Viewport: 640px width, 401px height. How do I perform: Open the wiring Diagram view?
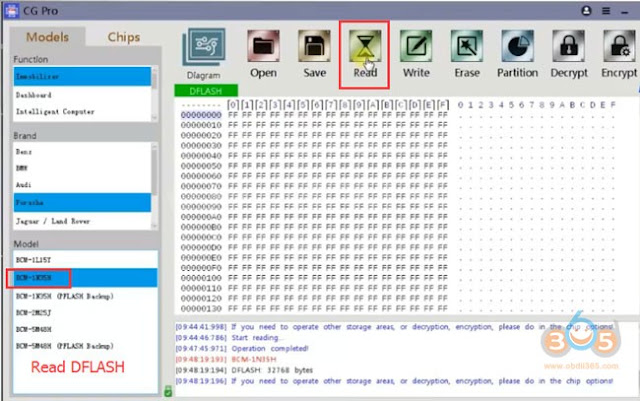[204, 47]
